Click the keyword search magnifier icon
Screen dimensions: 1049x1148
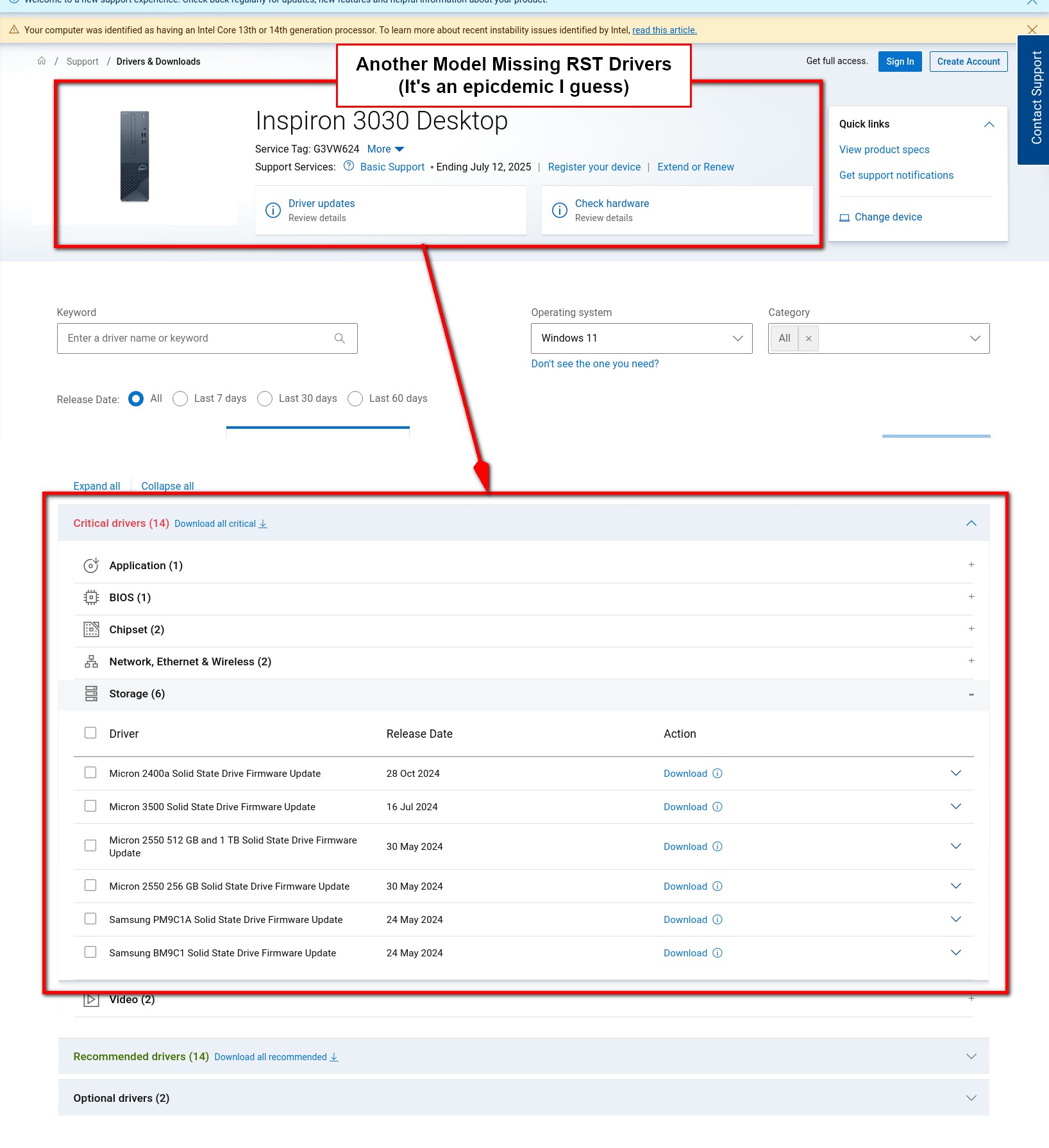[x=340, y=338]
